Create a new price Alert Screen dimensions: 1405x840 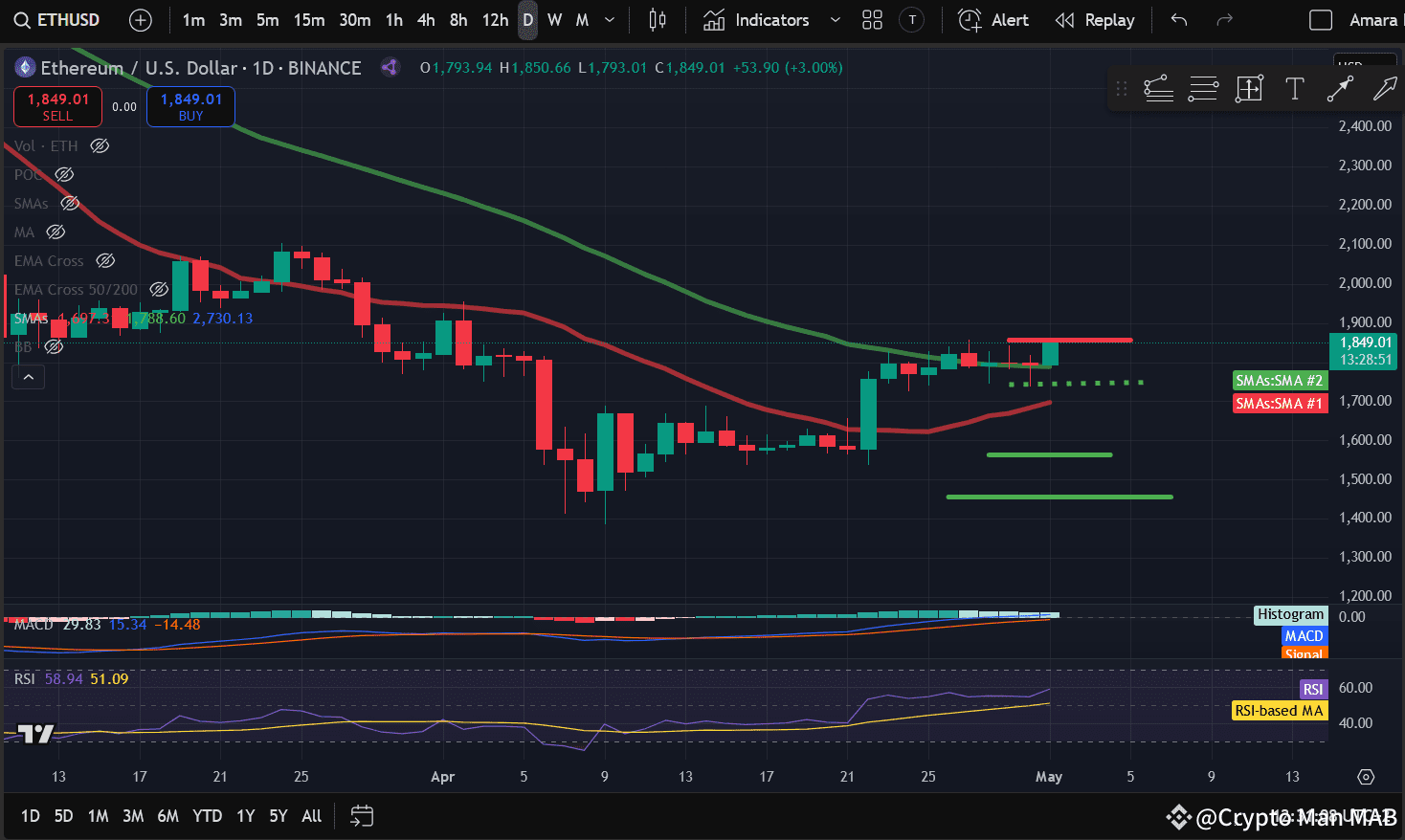993,19
